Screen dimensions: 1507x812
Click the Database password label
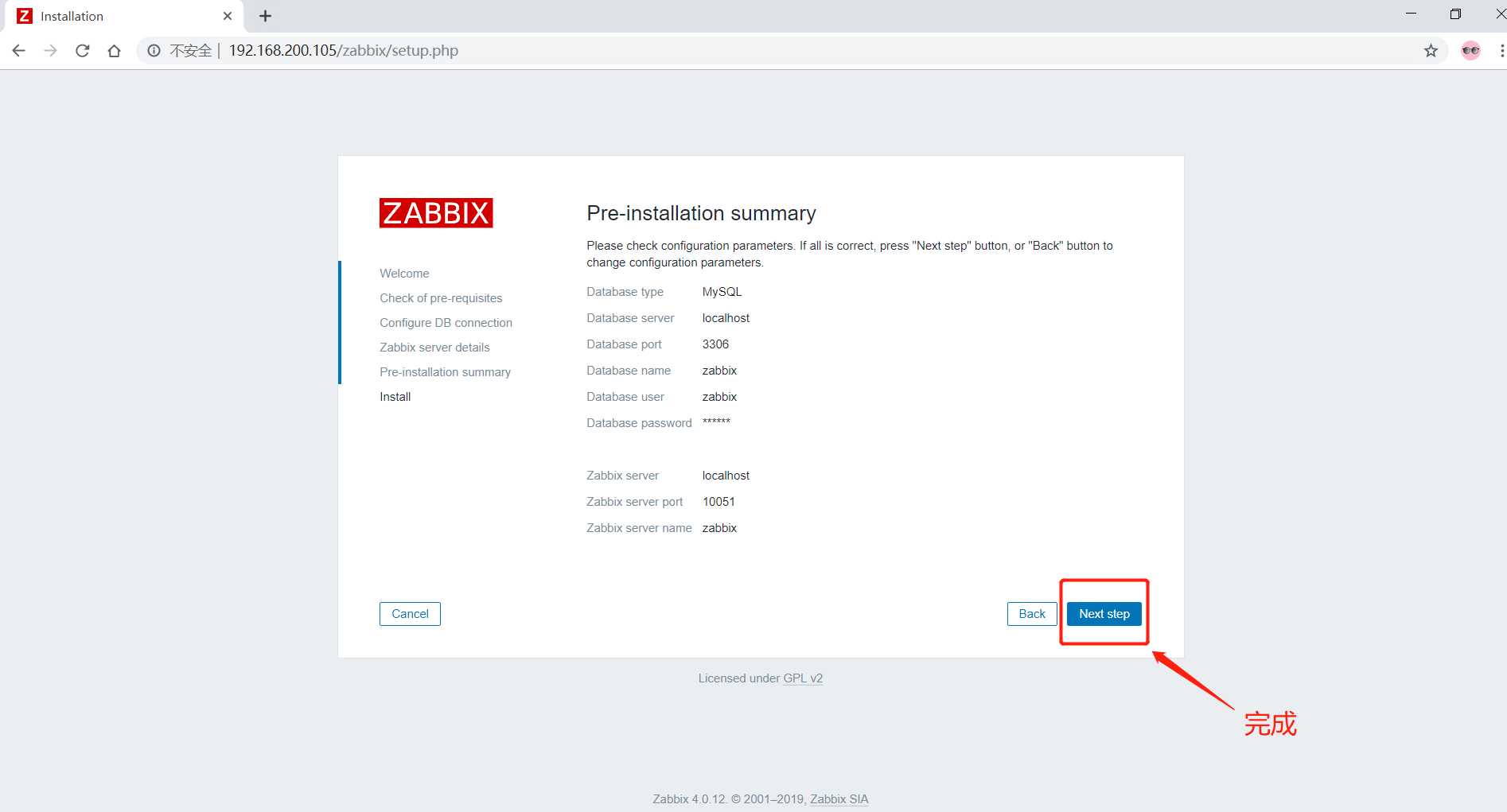coord(639,423)
